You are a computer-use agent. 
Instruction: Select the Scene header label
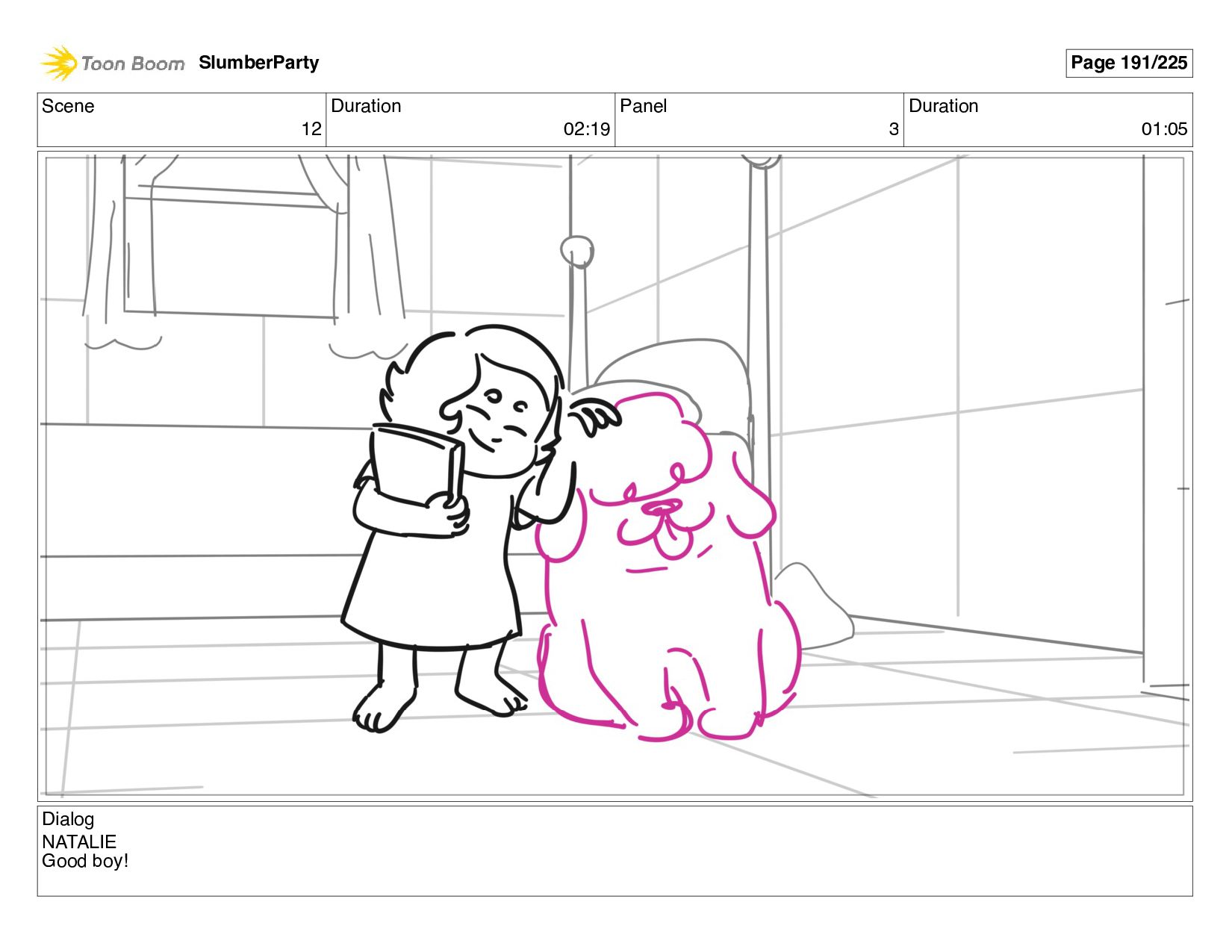[x=68, y=106]
